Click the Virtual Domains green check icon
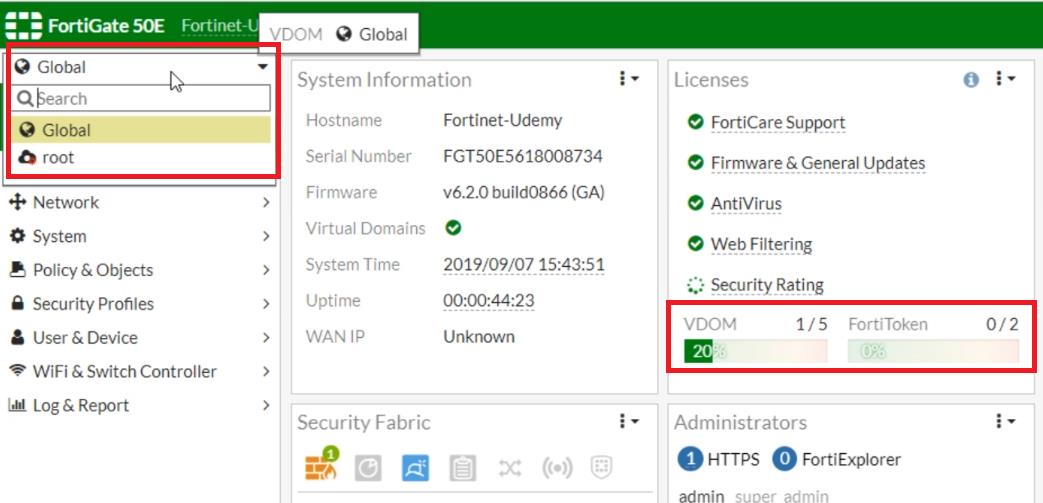1043x503 pixels. [x=453, y=228]
